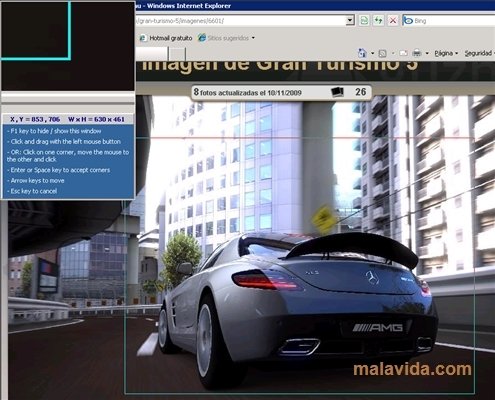
Task: Click the printer icon in command bar
Action: [x=417, y=53]
